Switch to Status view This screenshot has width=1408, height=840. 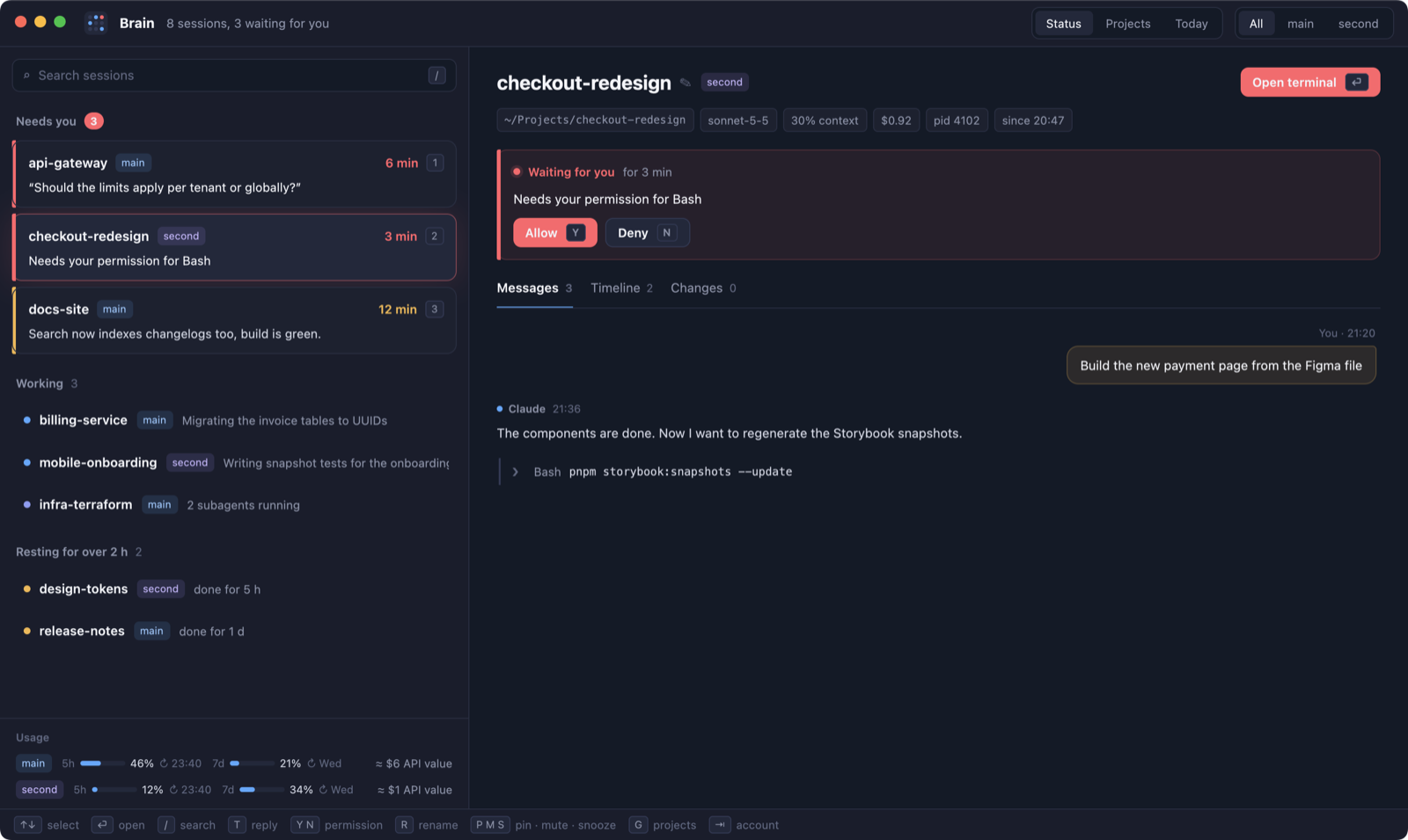click(x=1063, y=24)
